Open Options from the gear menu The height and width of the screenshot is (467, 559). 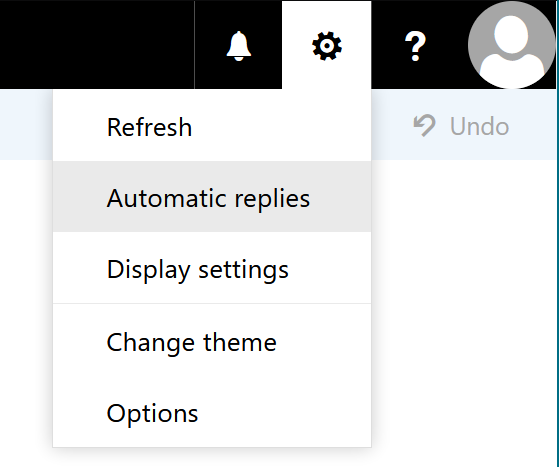tap(212, 413)
